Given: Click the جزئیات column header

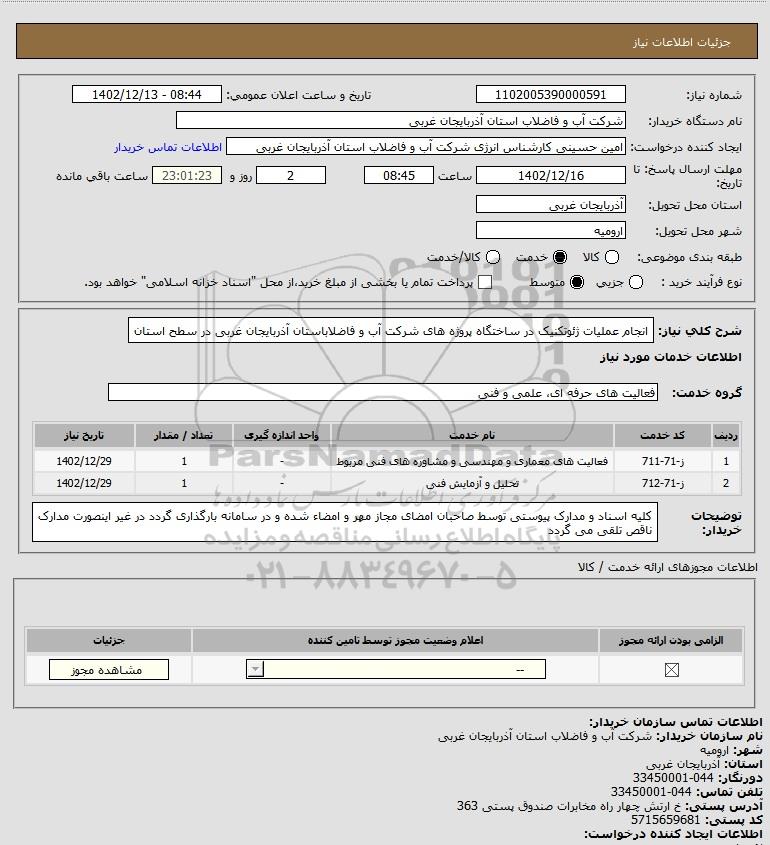Looking at the screenshot, I should coord(109,640).
